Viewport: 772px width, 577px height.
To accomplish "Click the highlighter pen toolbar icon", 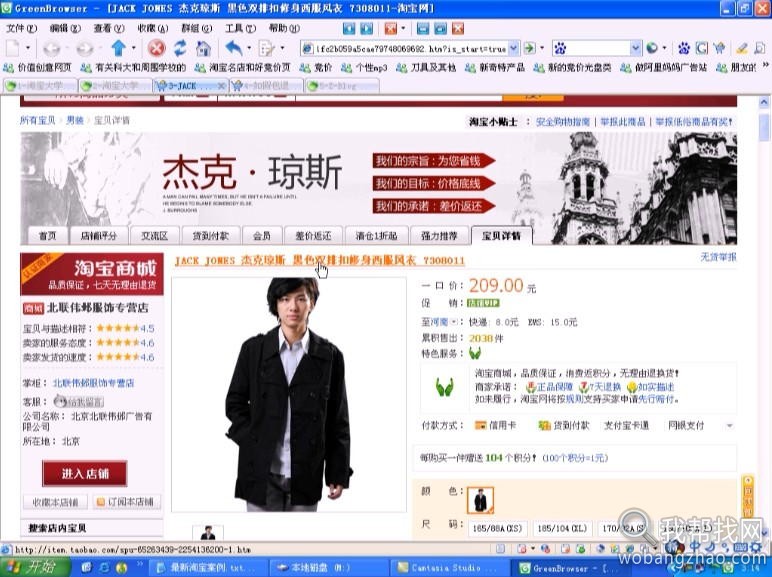I will tap(742, 48).
